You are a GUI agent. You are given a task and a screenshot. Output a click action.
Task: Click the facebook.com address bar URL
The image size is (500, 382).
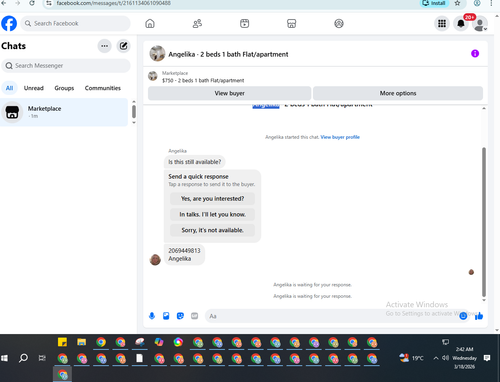click(x=113, y=3)
